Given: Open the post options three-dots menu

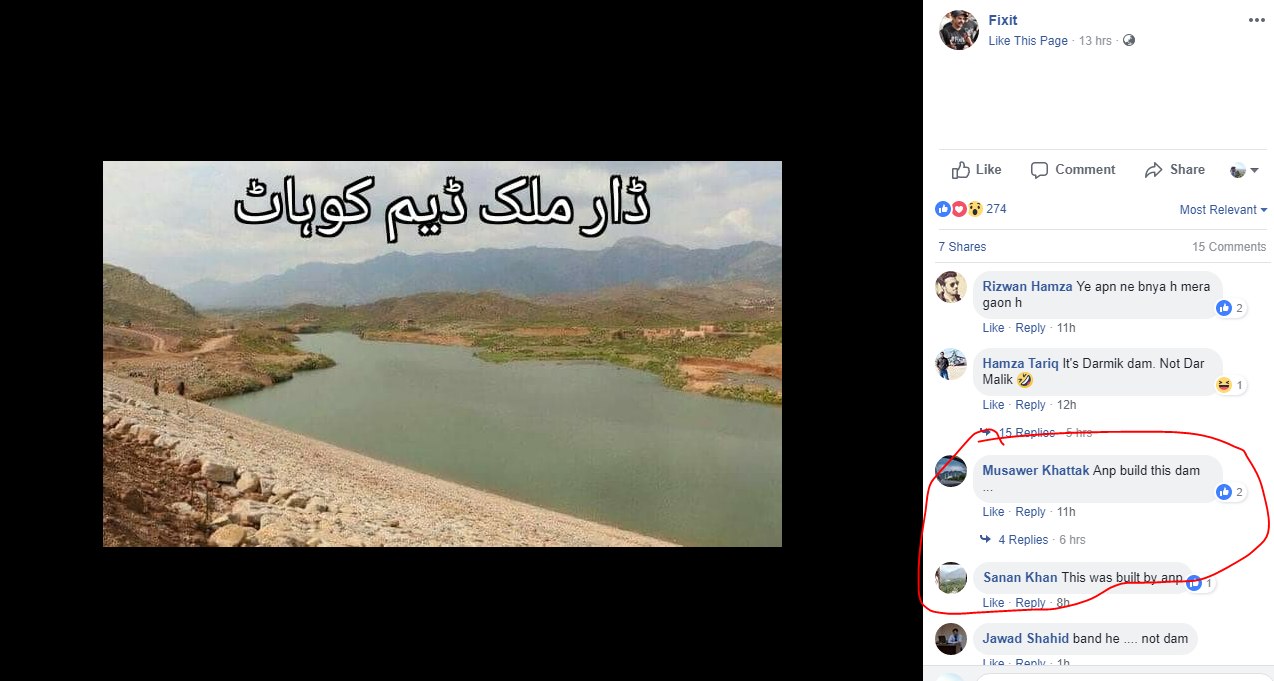Looking at the screenshot, I should 1256,20.
